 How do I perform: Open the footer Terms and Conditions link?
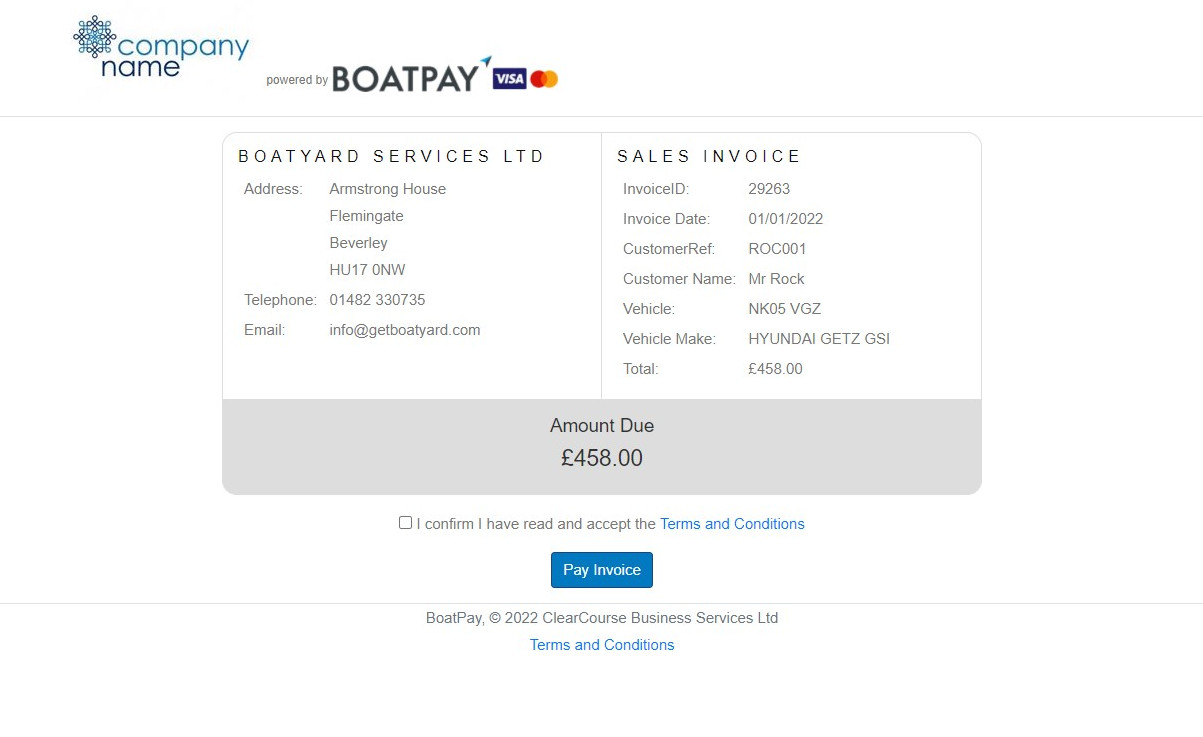(x=602, y=645)
